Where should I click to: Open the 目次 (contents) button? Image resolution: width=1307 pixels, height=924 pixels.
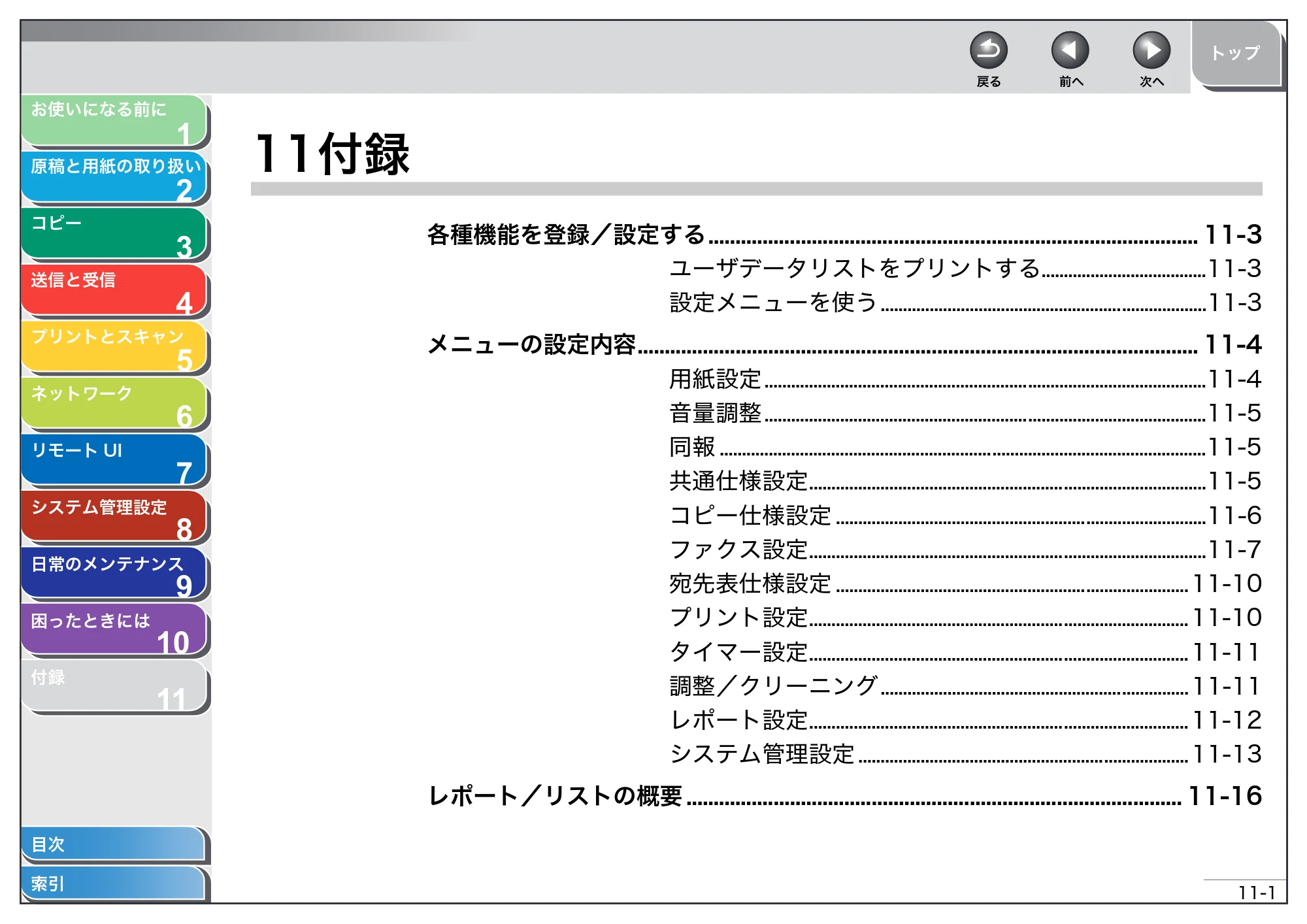pyautogui.click(x=113, y=844)
